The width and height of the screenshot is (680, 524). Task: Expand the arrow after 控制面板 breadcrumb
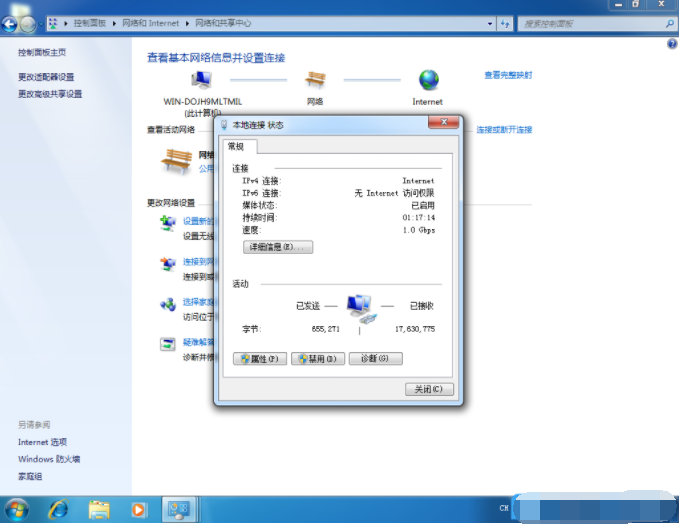click(x=114, y=23)
